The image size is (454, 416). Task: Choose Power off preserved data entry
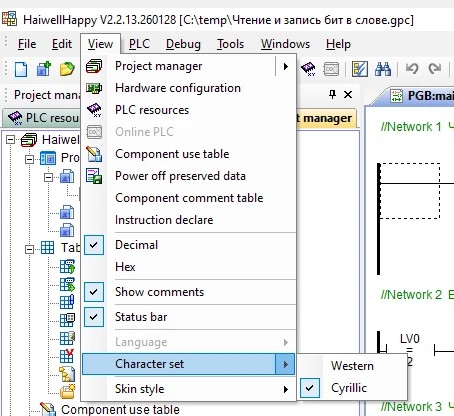(x=188, y=176)
